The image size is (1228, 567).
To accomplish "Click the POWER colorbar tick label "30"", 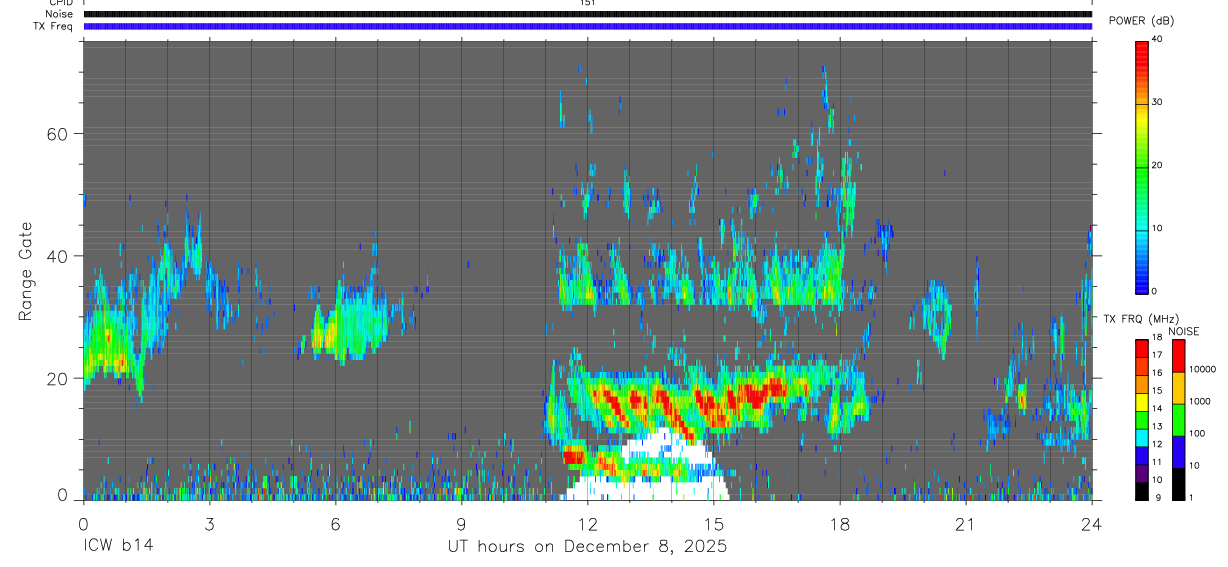I will [x=1157, y=102].
